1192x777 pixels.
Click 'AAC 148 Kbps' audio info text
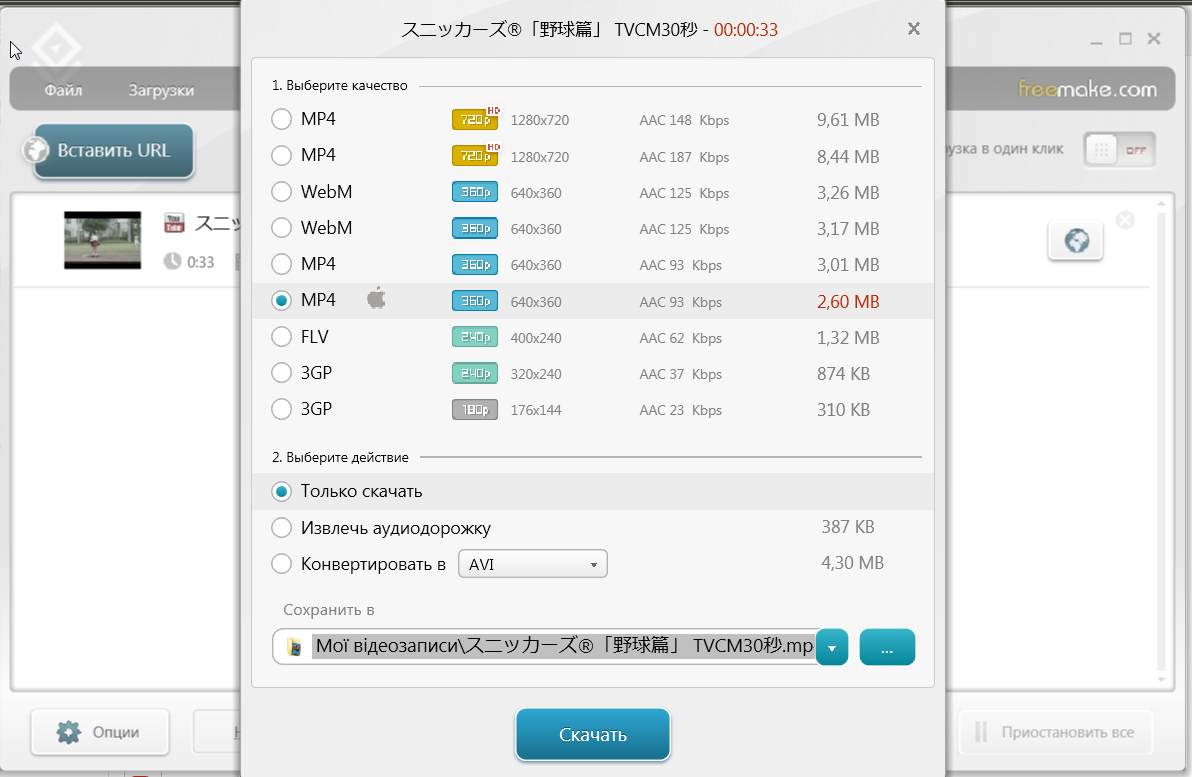(684, 120)
